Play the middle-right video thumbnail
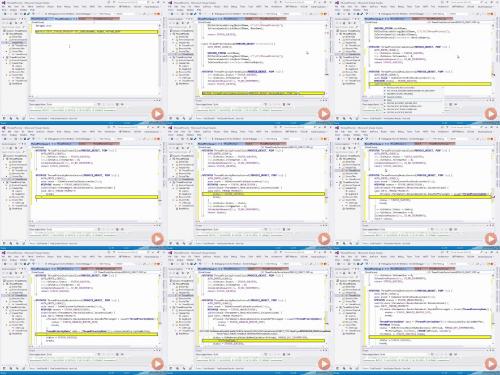Viewport: 500px width, 375px height. coord(490,239)
